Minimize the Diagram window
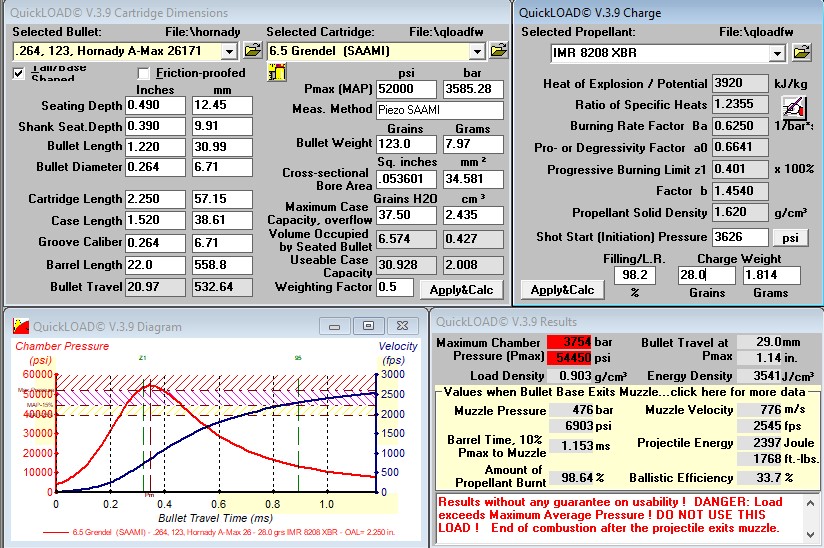 (x=334, y=326)
